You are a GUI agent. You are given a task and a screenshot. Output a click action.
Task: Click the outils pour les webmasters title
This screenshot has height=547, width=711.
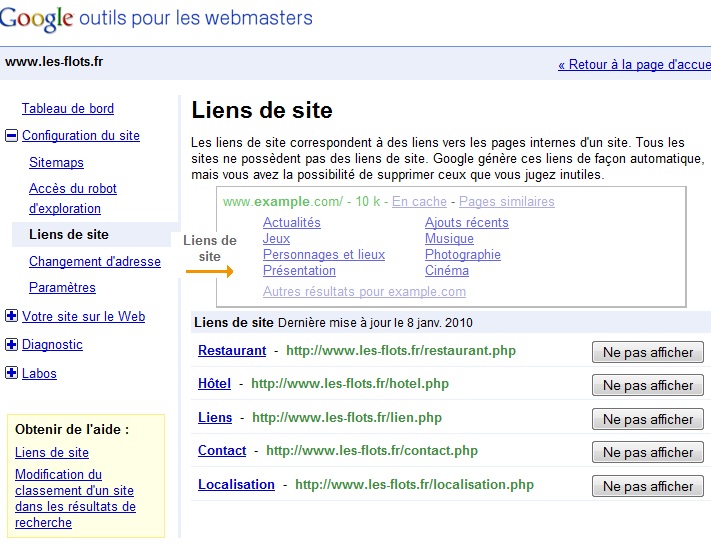(x=196, y=18)
